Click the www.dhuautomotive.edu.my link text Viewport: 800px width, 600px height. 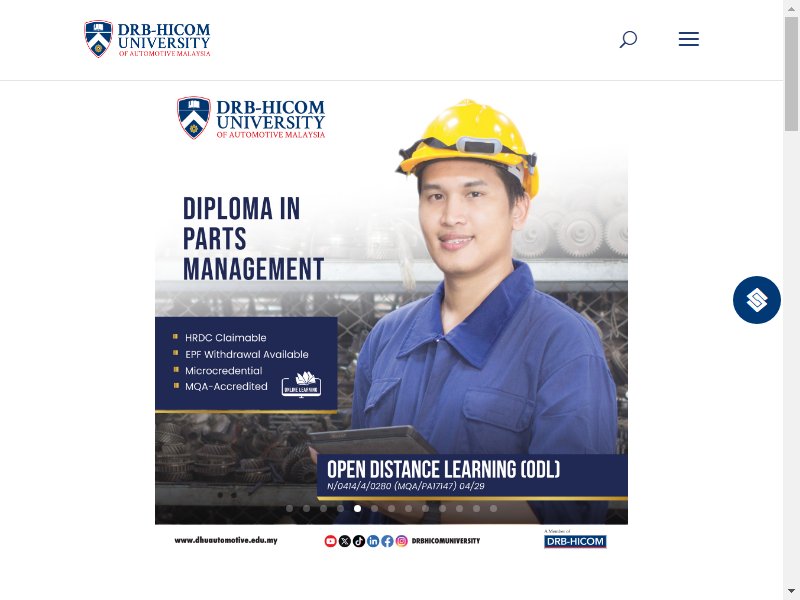click(226, 540)
